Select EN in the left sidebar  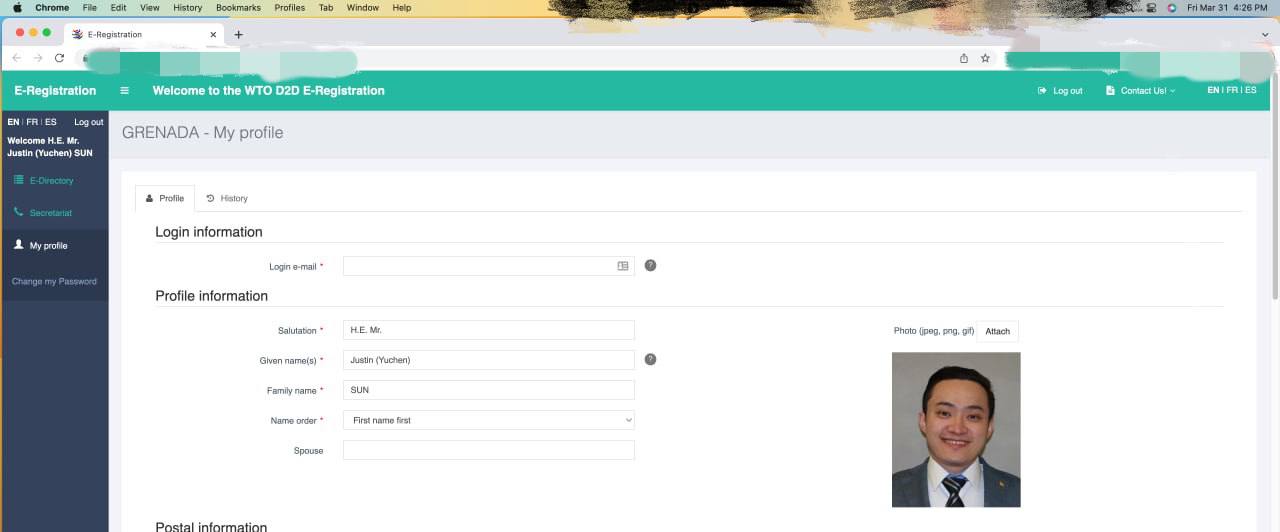click(x=13, y=122)
